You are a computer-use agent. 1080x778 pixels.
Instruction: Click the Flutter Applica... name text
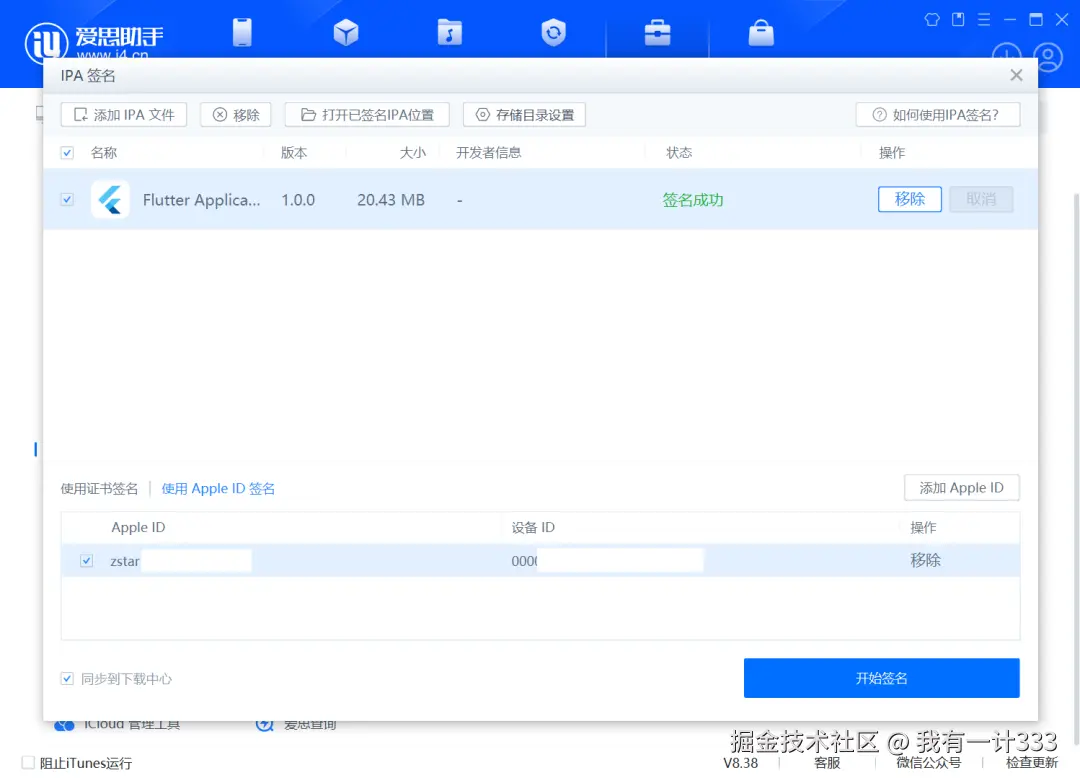coord(201,200)
